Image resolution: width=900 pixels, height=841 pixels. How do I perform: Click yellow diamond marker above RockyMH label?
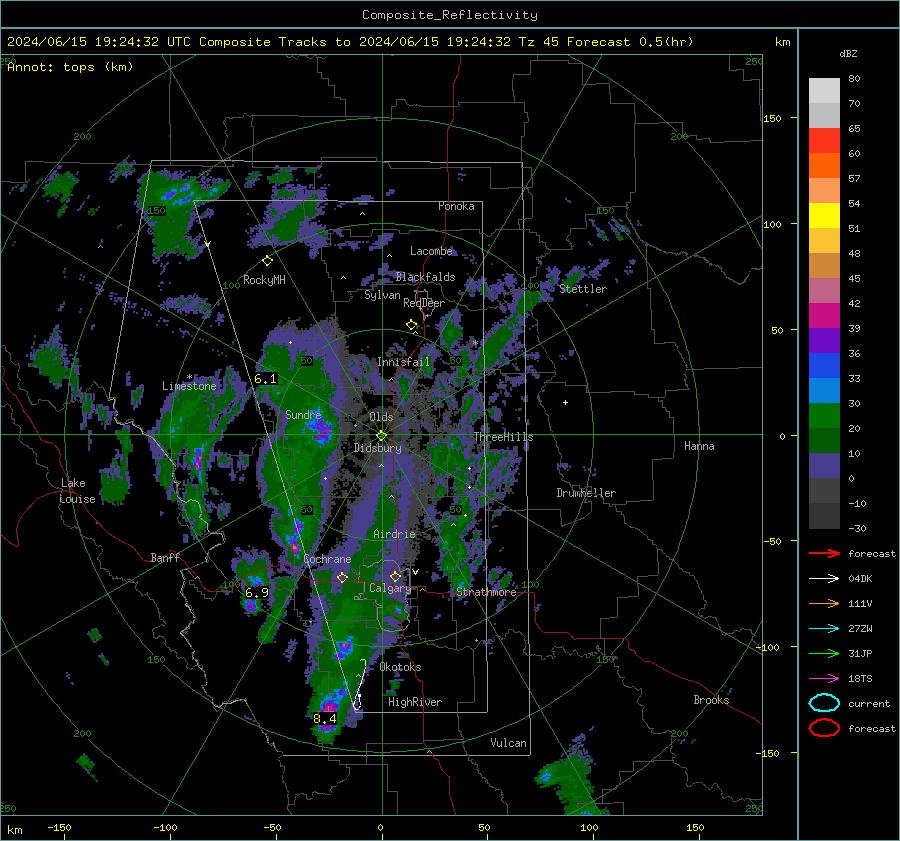click(267, 261)
